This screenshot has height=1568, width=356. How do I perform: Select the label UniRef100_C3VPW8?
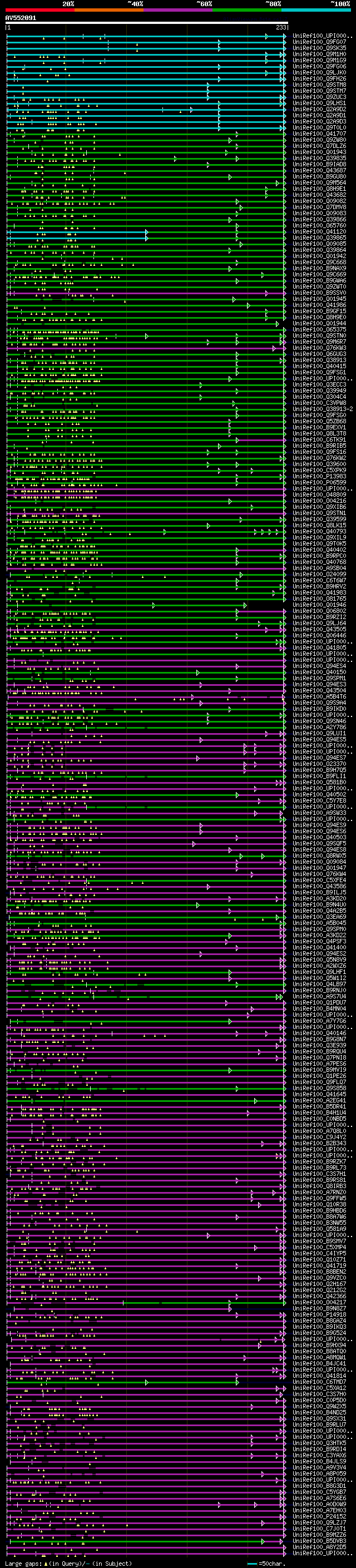pyautogui.click(x=319, y=403)
